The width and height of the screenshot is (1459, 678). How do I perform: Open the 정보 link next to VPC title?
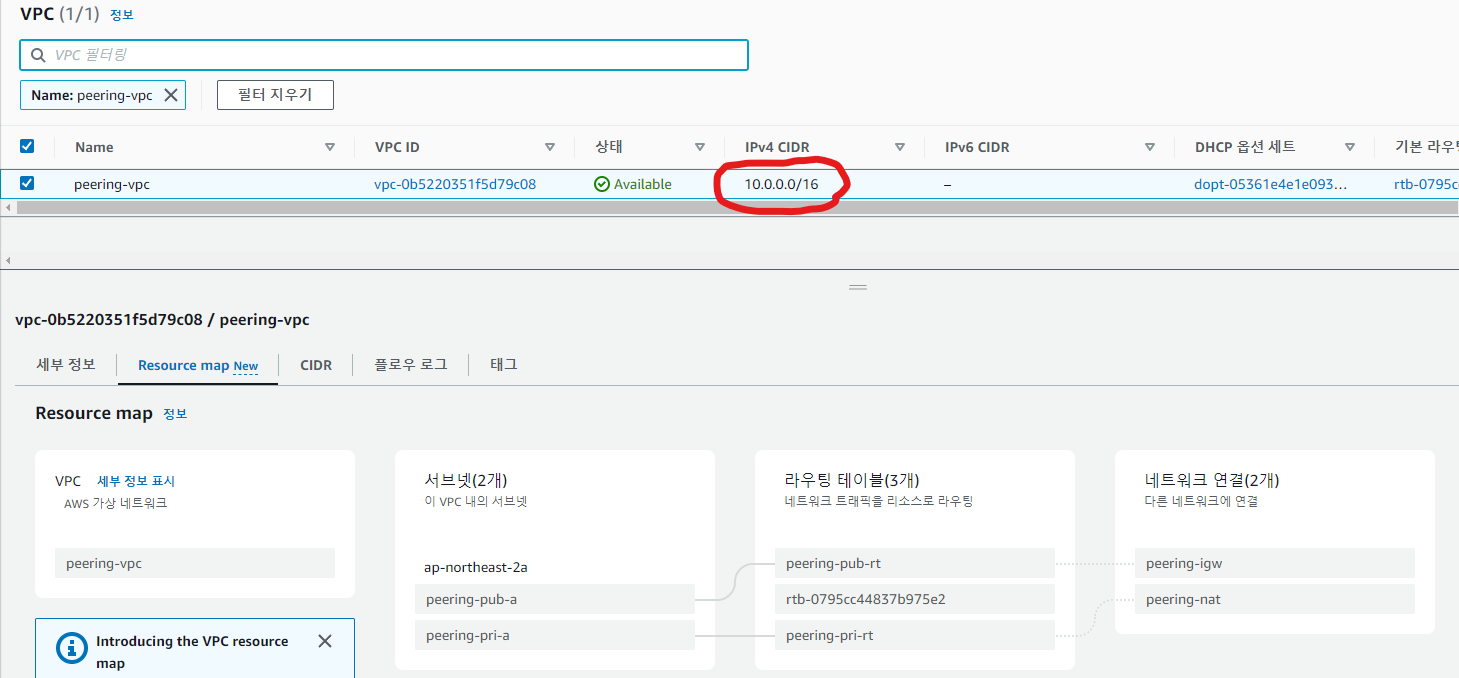pyautogui.click(x=121, y=15)
